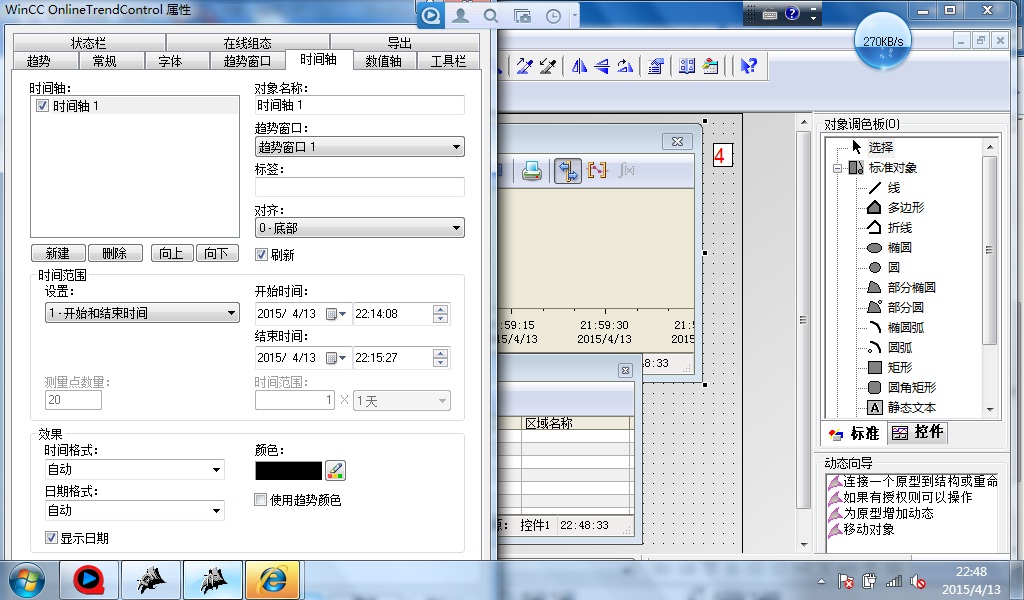1024x600 pixels.
Task: Open the end date calendar picker
Action: (x=336, y=358)
